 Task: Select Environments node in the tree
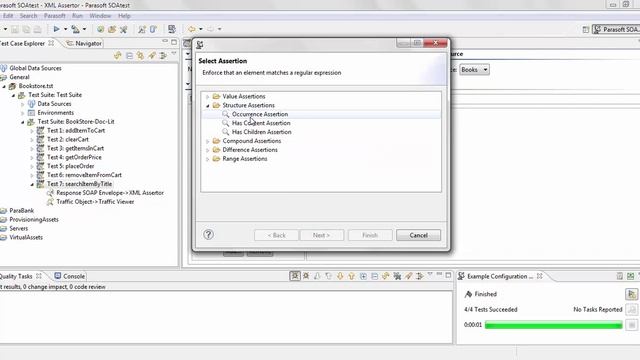coord(56,113)
